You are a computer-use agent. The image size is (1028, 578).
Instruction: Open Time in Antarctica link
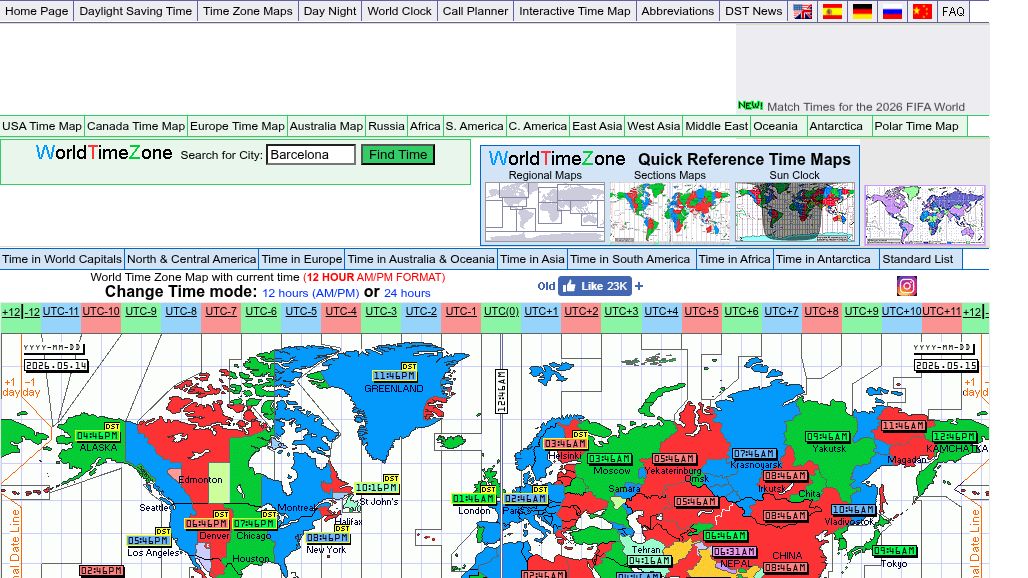point(823,259)
